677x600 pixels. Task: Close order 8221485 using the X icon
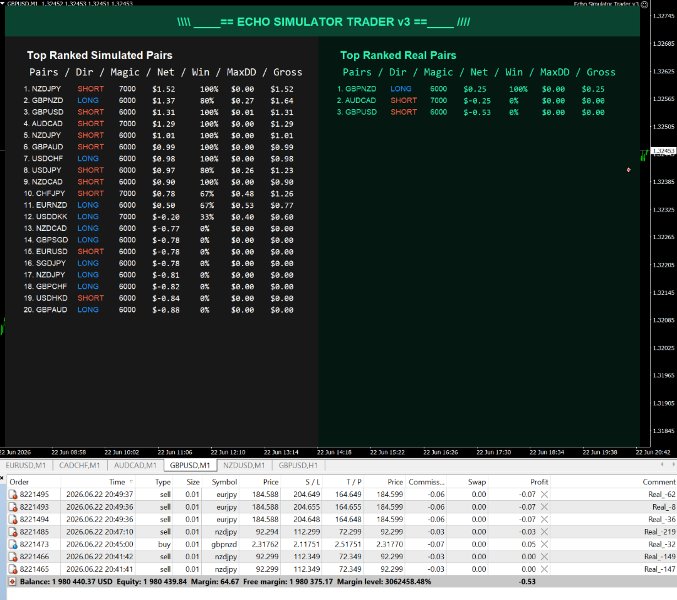(x=544, y=532)
